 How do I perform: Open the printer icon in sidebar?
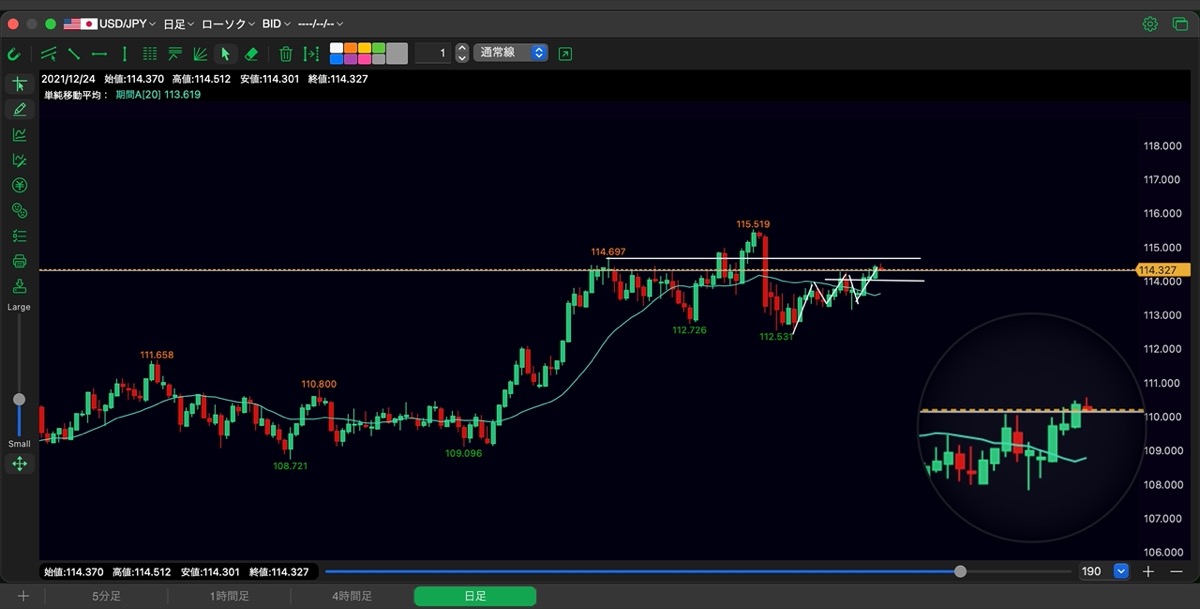tap(19, 262)
